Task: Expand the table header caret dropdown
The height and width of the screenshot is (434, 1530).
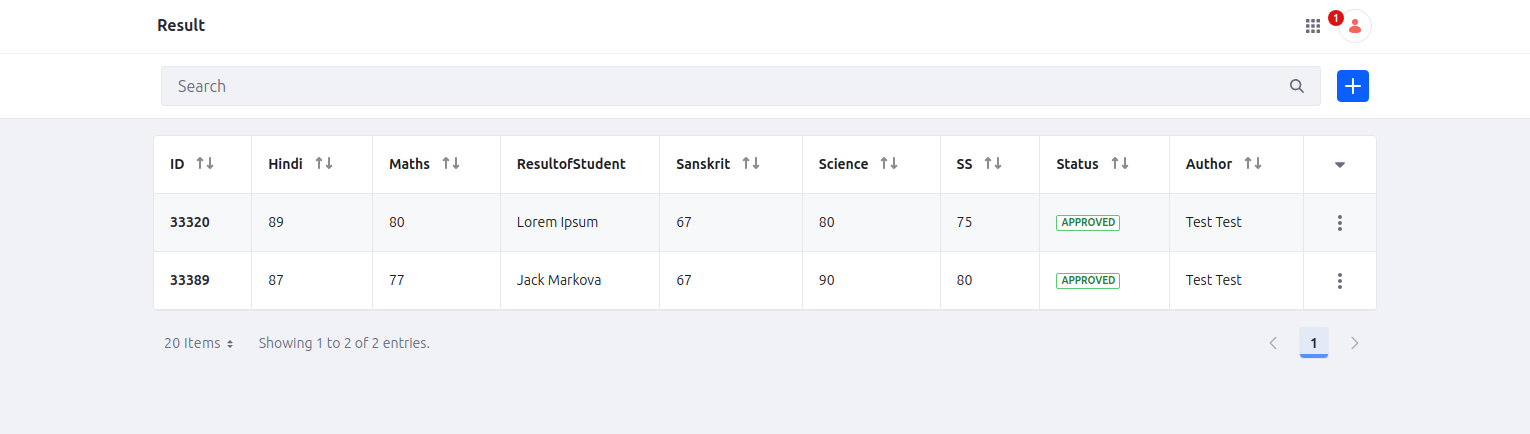Action: click(x=1340, y=165)
